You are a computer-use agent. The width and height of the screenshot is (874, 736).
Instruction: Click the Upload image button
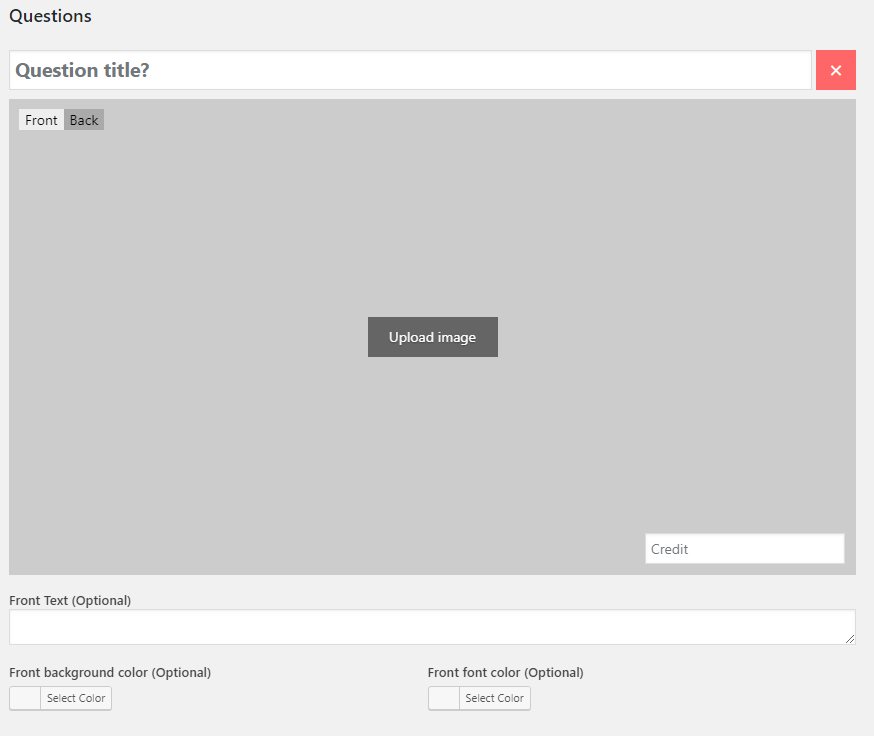click(432, 337)
